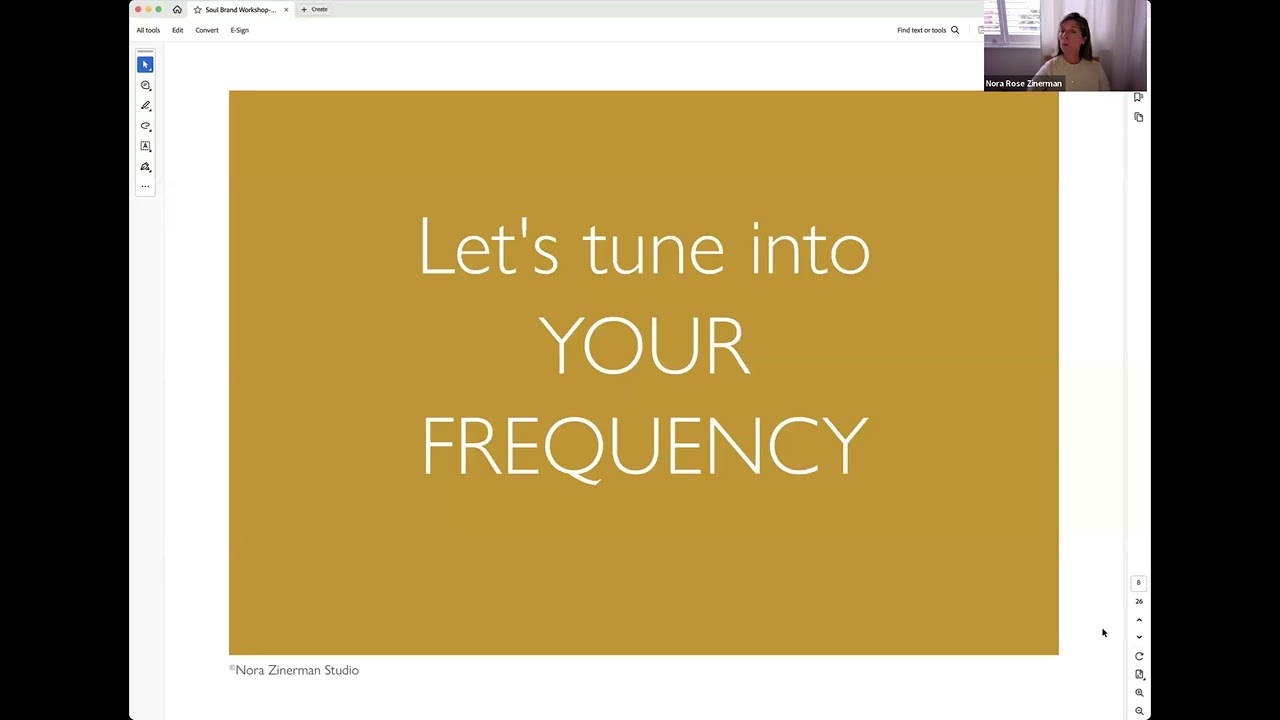
Task: Go to previous page with up chevron
Action: pyautogui.click(x=1139, y=620)
